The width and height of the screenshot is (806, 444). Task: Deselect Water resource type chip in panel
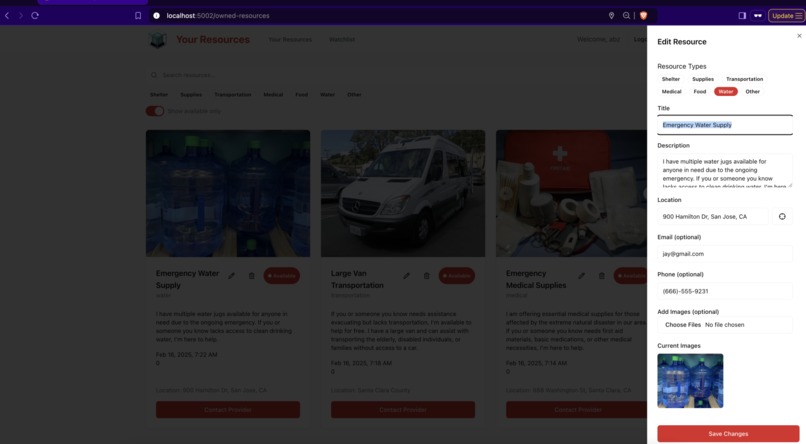tap(725, 91)
